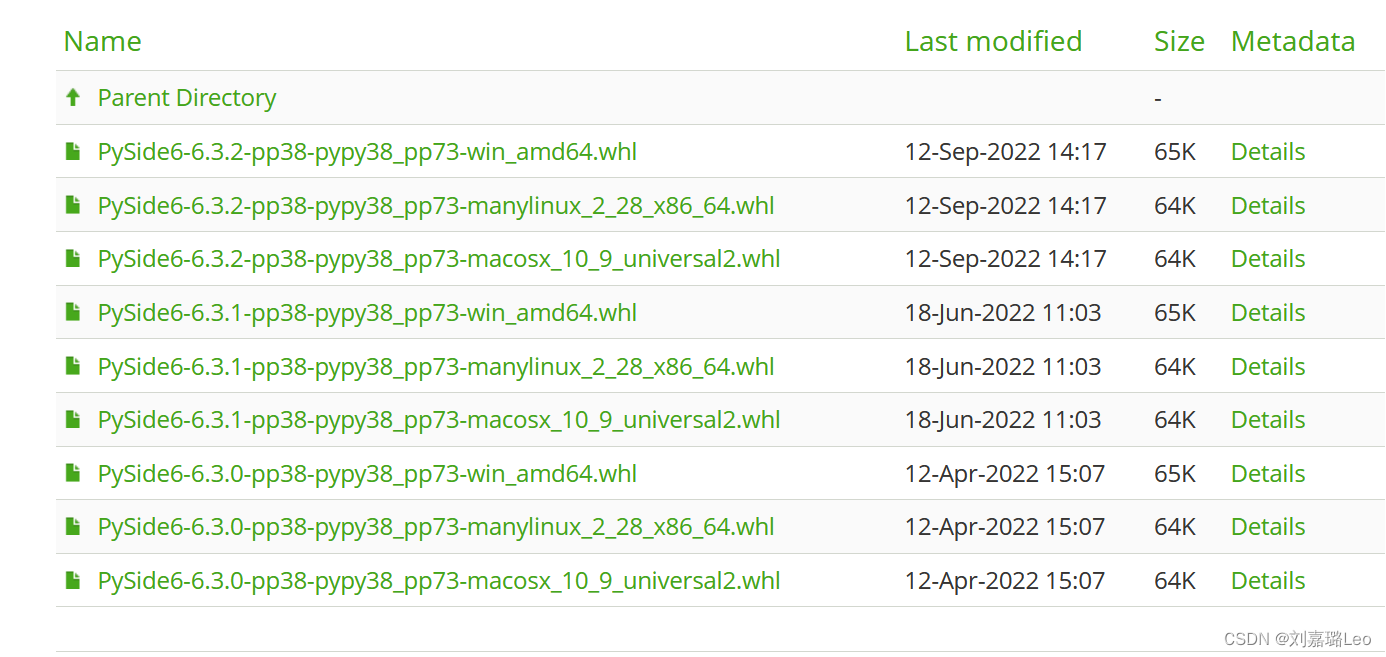Click the up-arrow icon next to Parent Directory
The width and height of the screenshot is (1386, 657).
tap(73, 97)
